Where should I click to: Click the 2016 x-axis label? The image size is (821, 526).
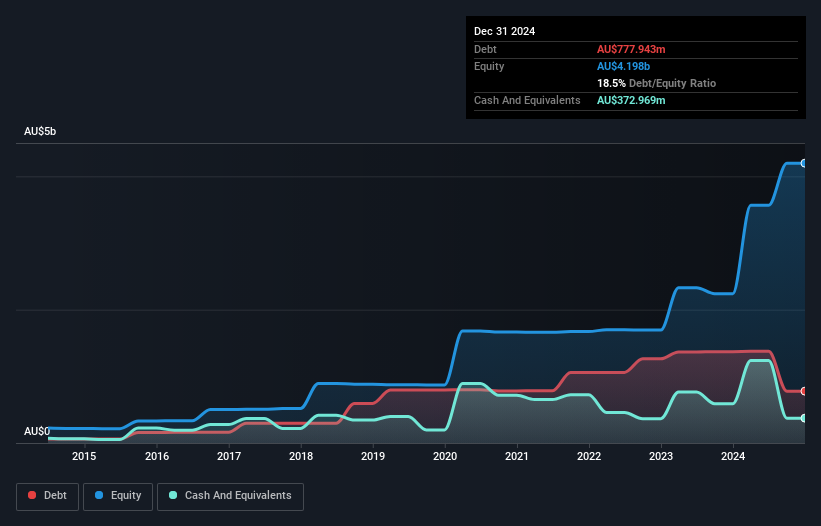[157, 456]
